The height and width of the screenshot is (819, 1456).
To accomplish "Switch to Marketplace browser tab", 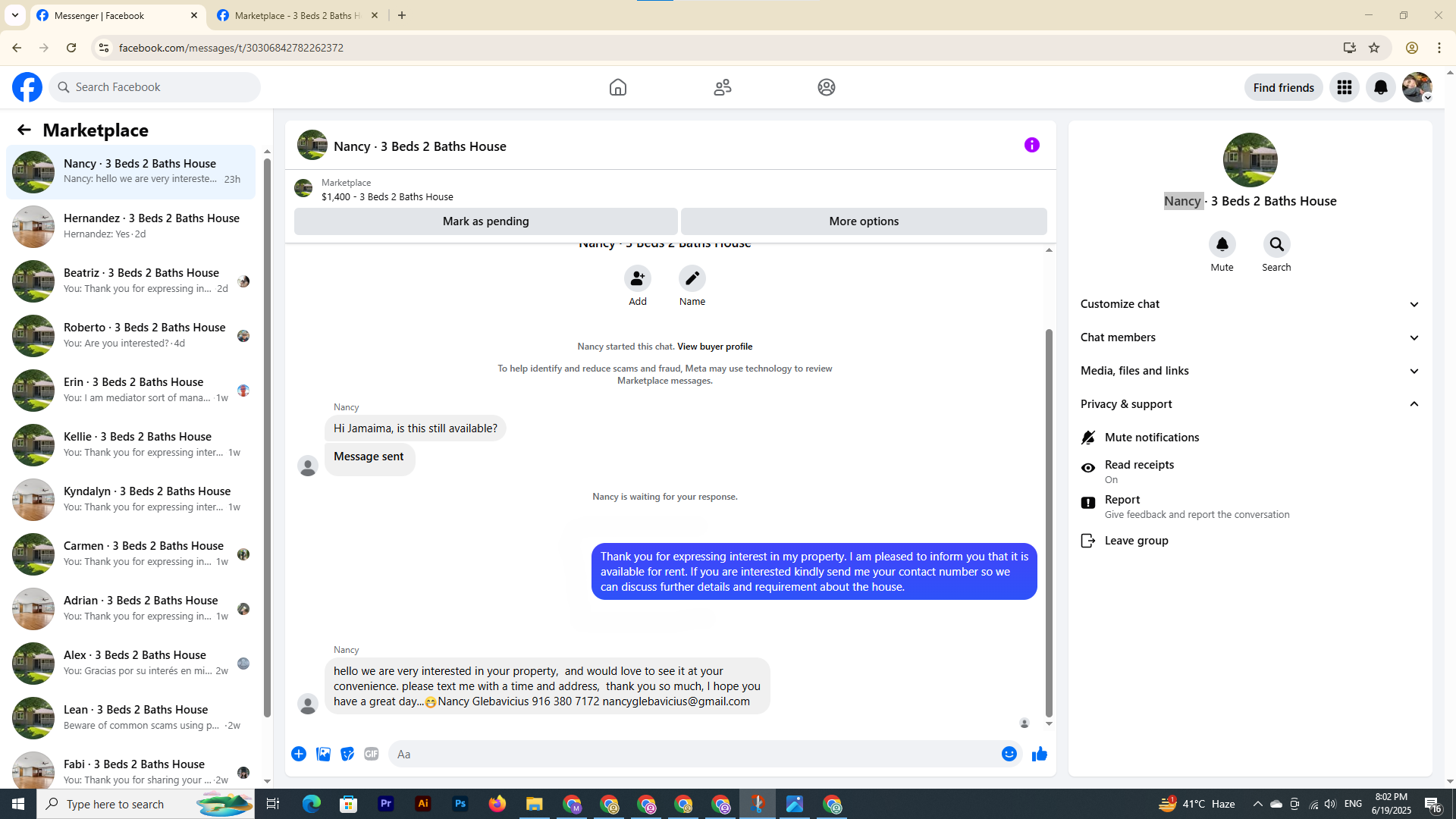I will point(296,15).
